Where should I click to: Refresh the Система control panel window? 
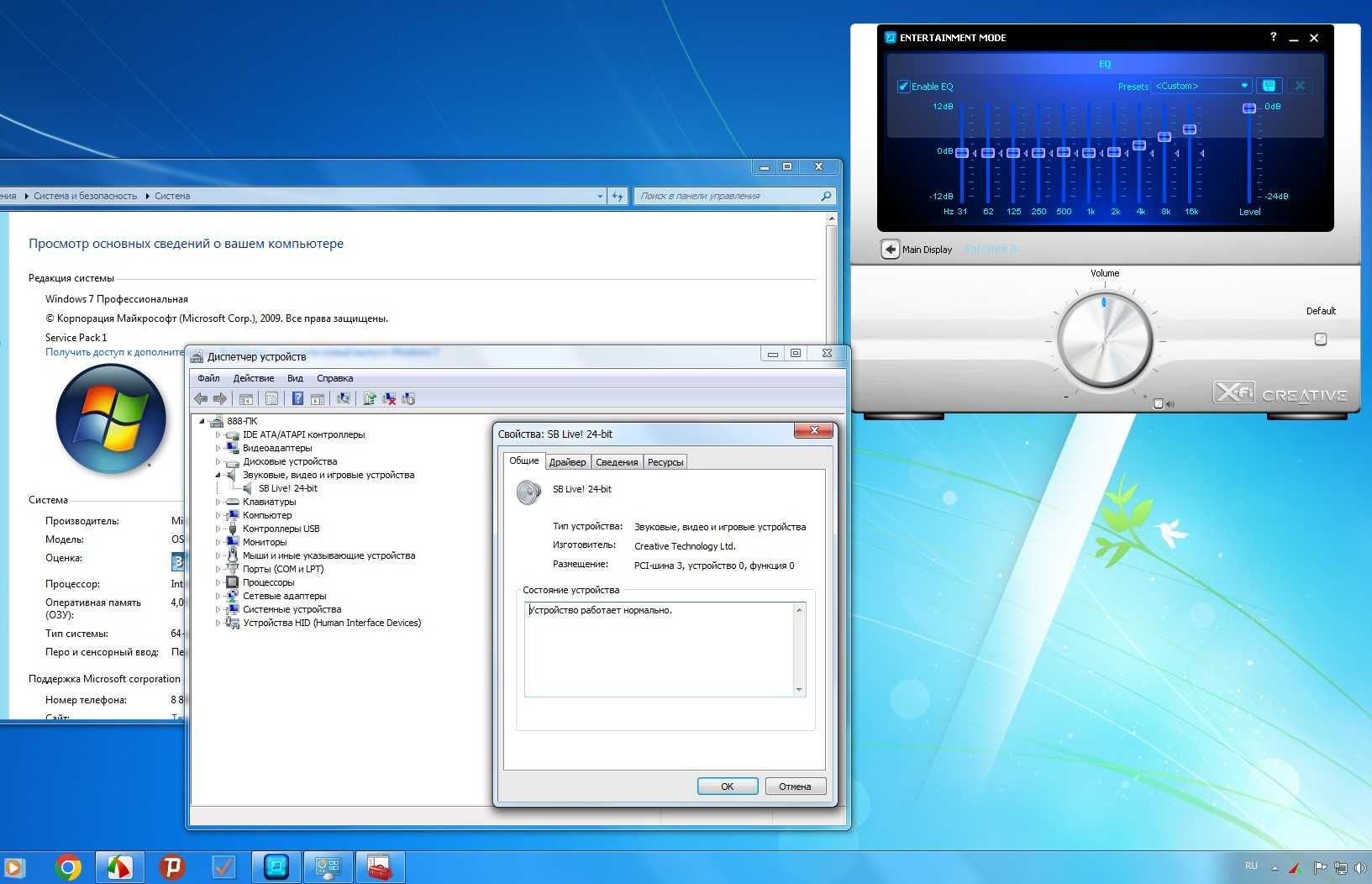click(x=618, y=196)
